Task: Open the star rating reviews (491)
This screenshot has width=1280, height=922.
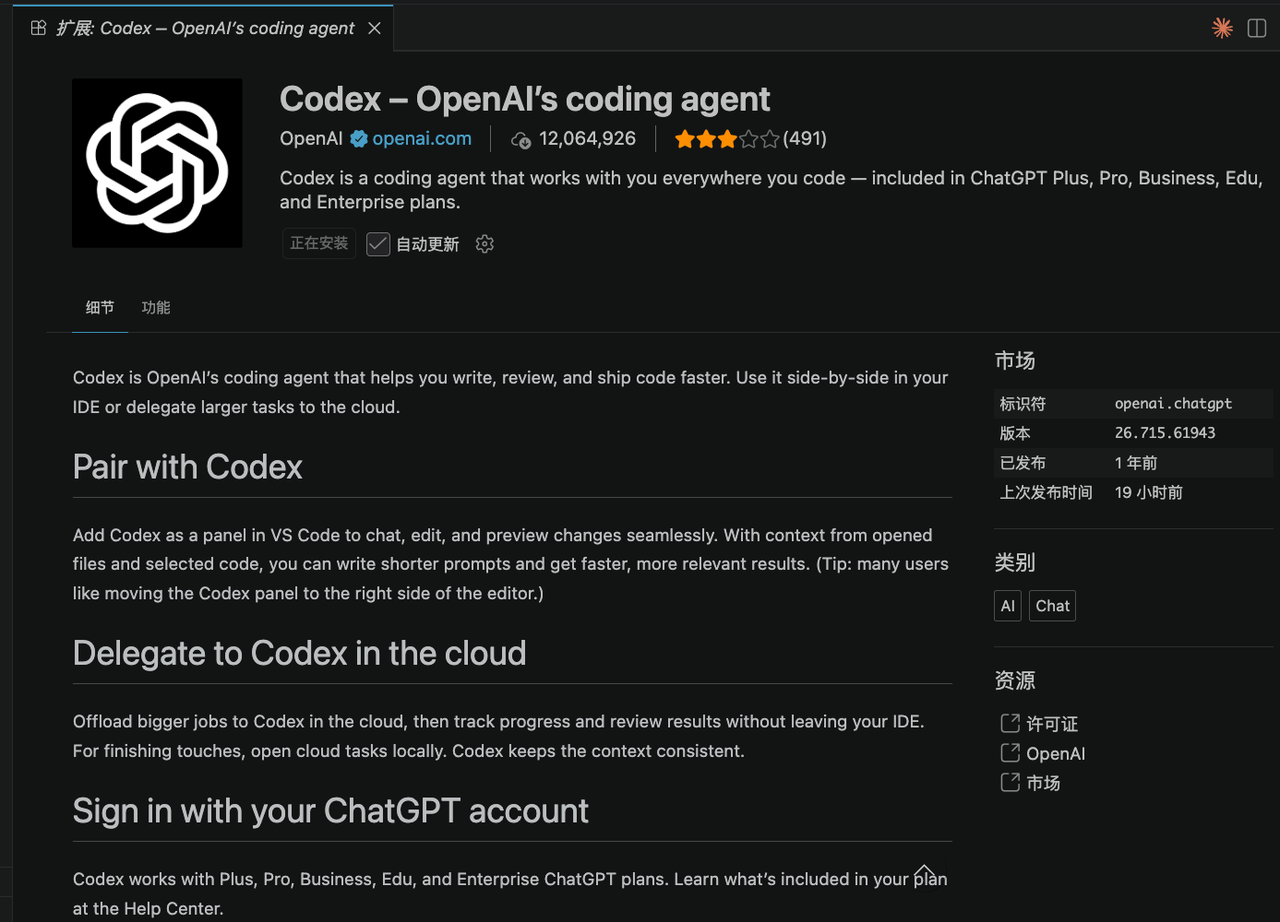Action: [751, 139]
